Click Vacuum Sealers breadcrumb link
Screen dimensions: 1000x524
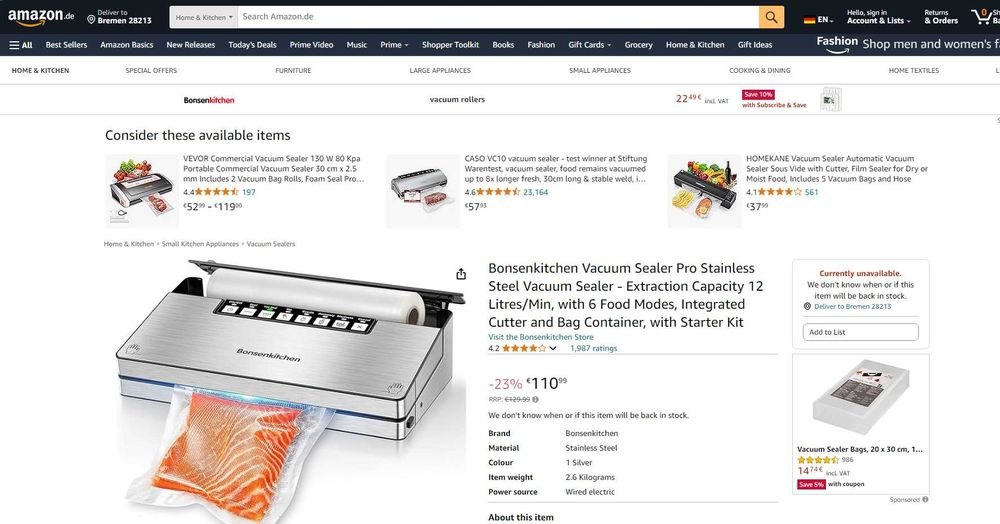tap(271, 244)
